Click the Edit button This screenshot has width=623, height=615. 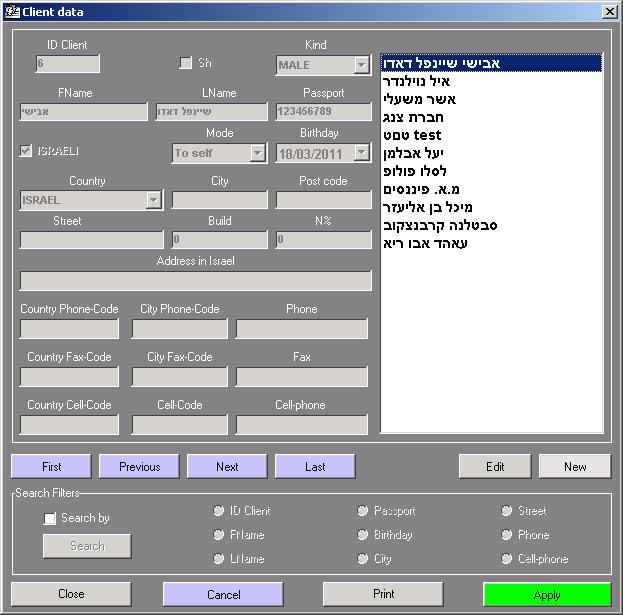(495, 467)
